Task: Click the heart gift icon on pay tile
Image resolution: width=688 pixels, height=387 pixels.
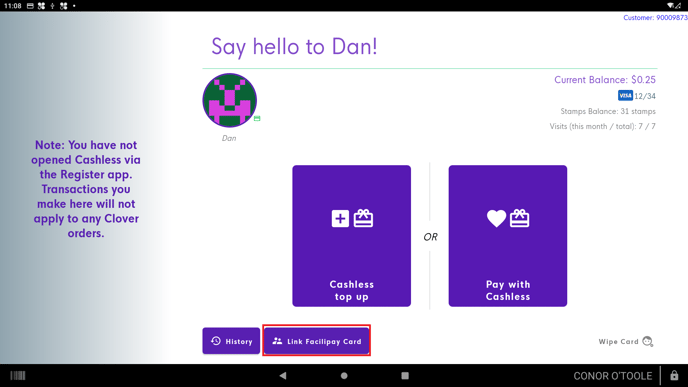Action: (508, 218)
